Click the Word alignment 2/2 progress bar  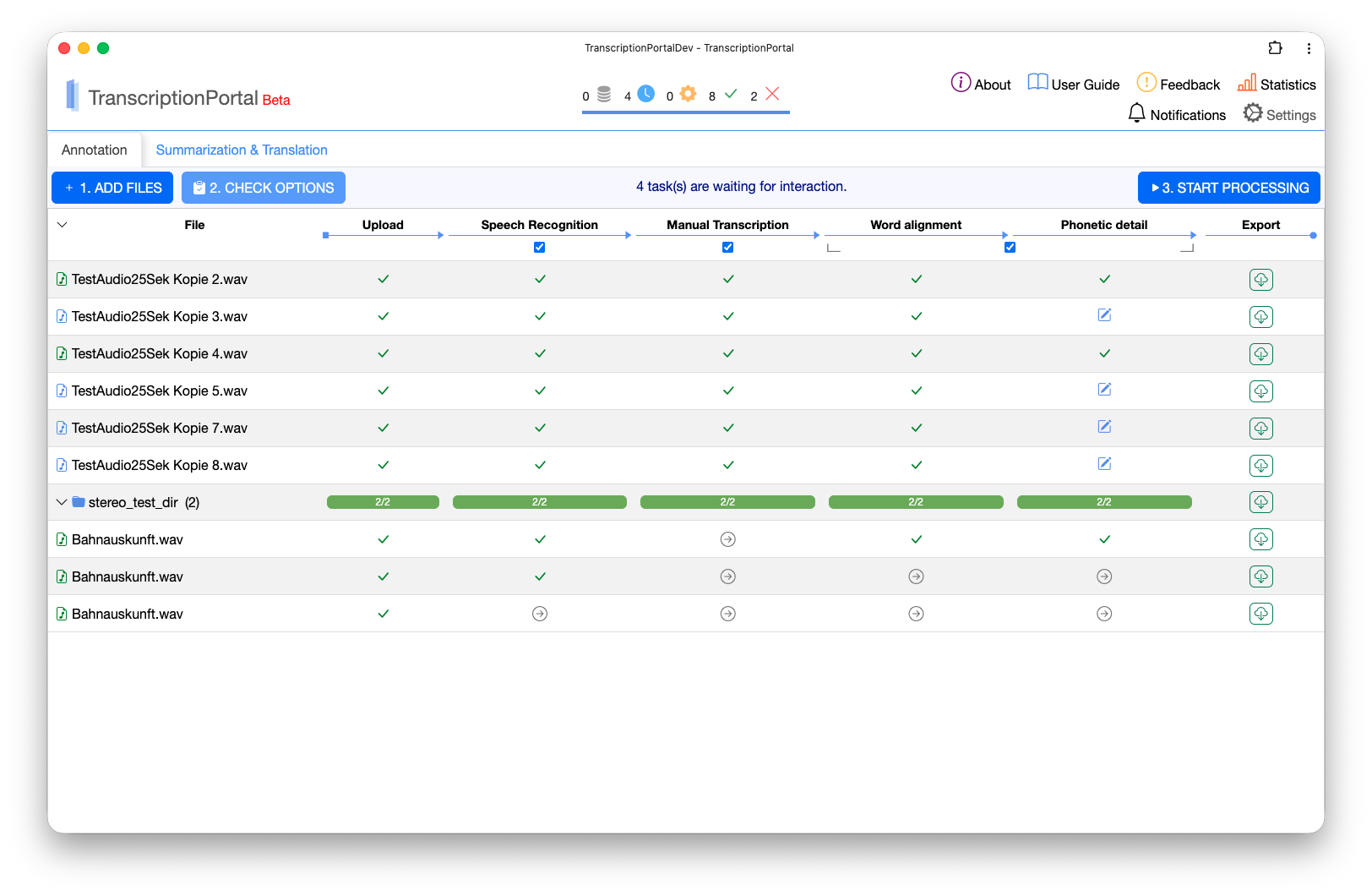[916, 502]
